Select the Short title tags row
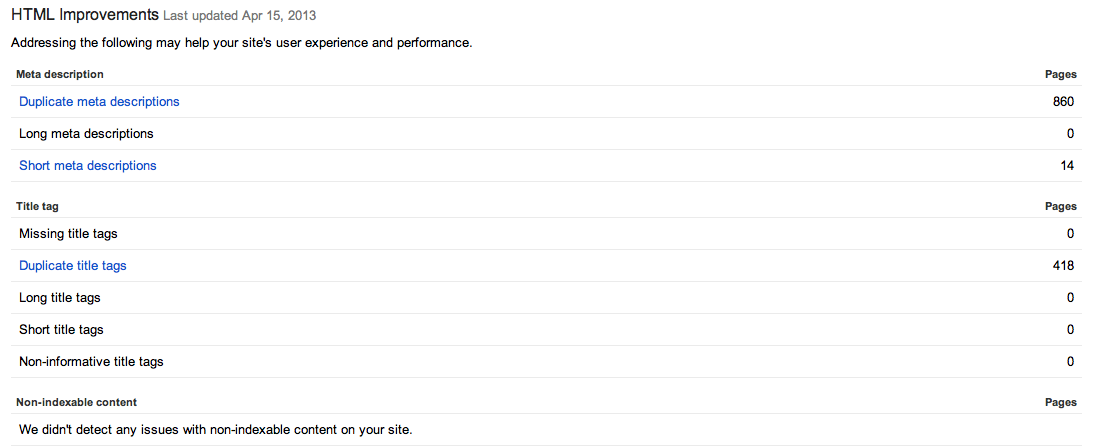Image resolution: width=1096 pixels, height=447 pixels. (547, 330)
